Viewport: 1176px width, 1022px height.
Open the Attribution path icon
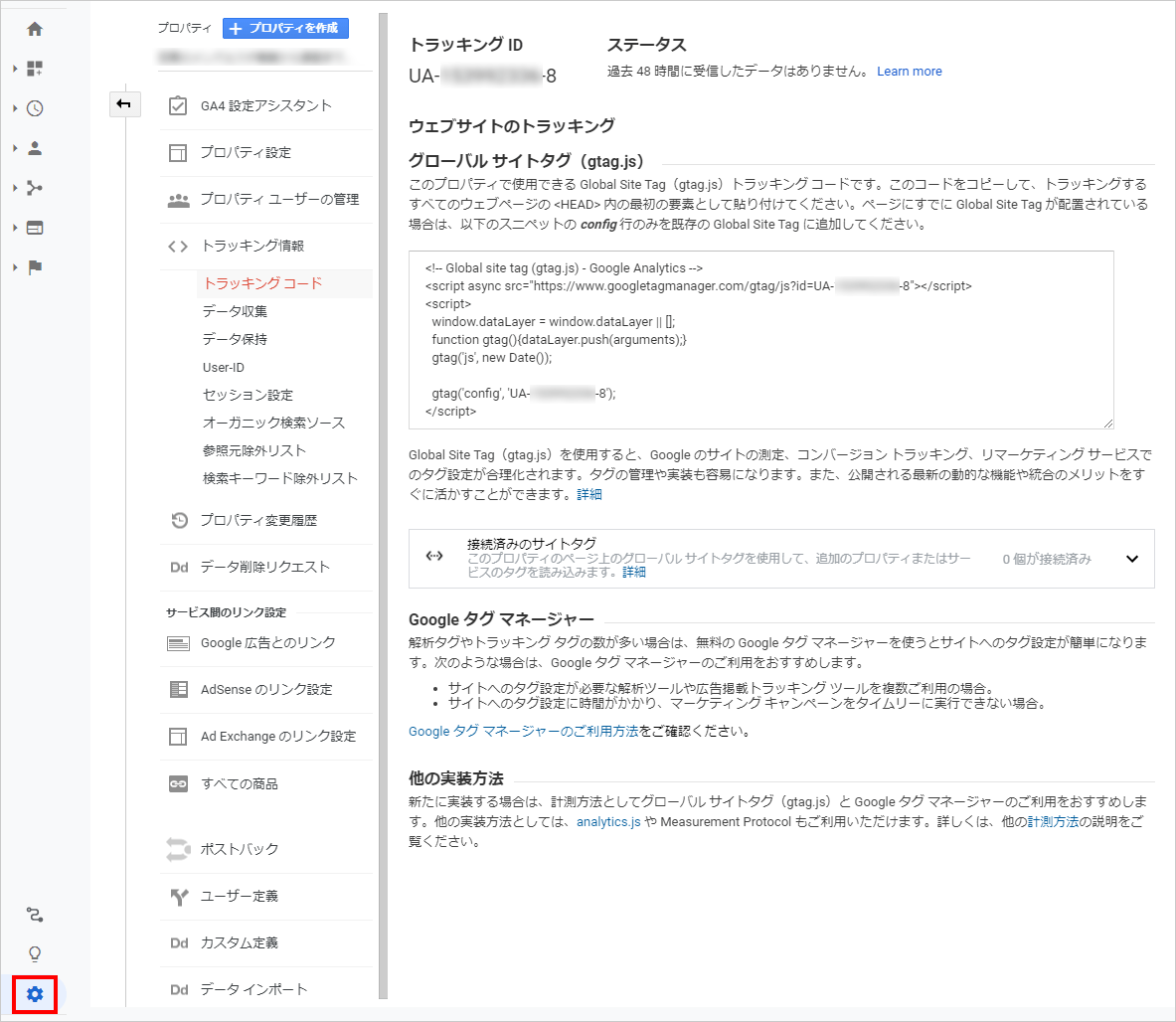[x=35, y=915]
